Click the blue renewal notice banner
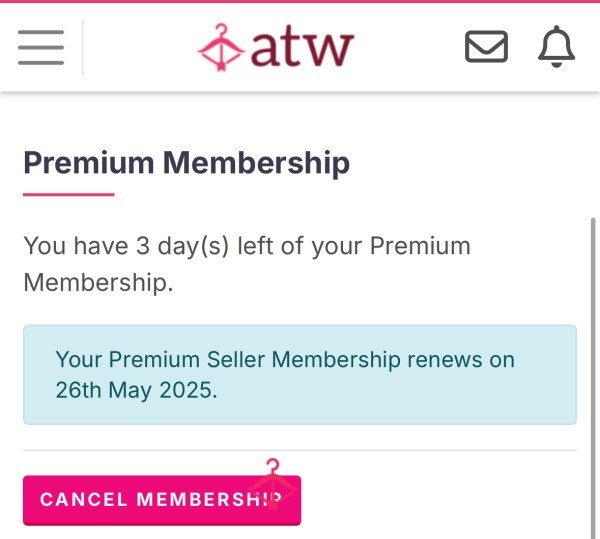 tap(300, 375)
